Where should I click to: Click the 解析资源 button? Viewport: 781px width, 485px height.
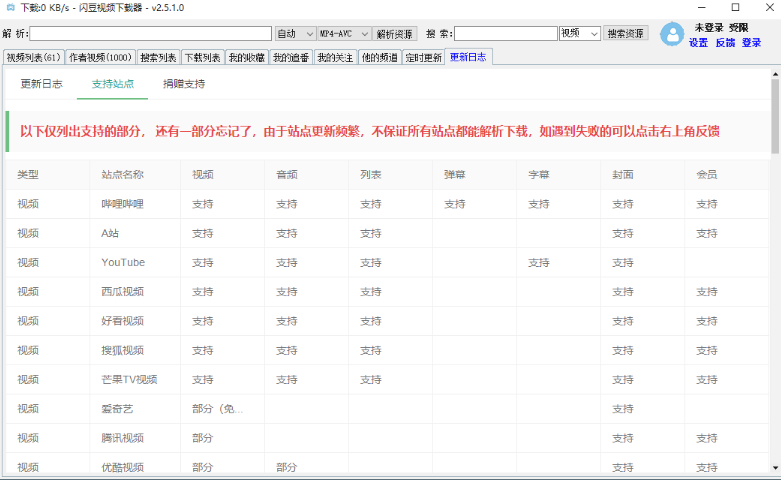[x=394, y=33]
